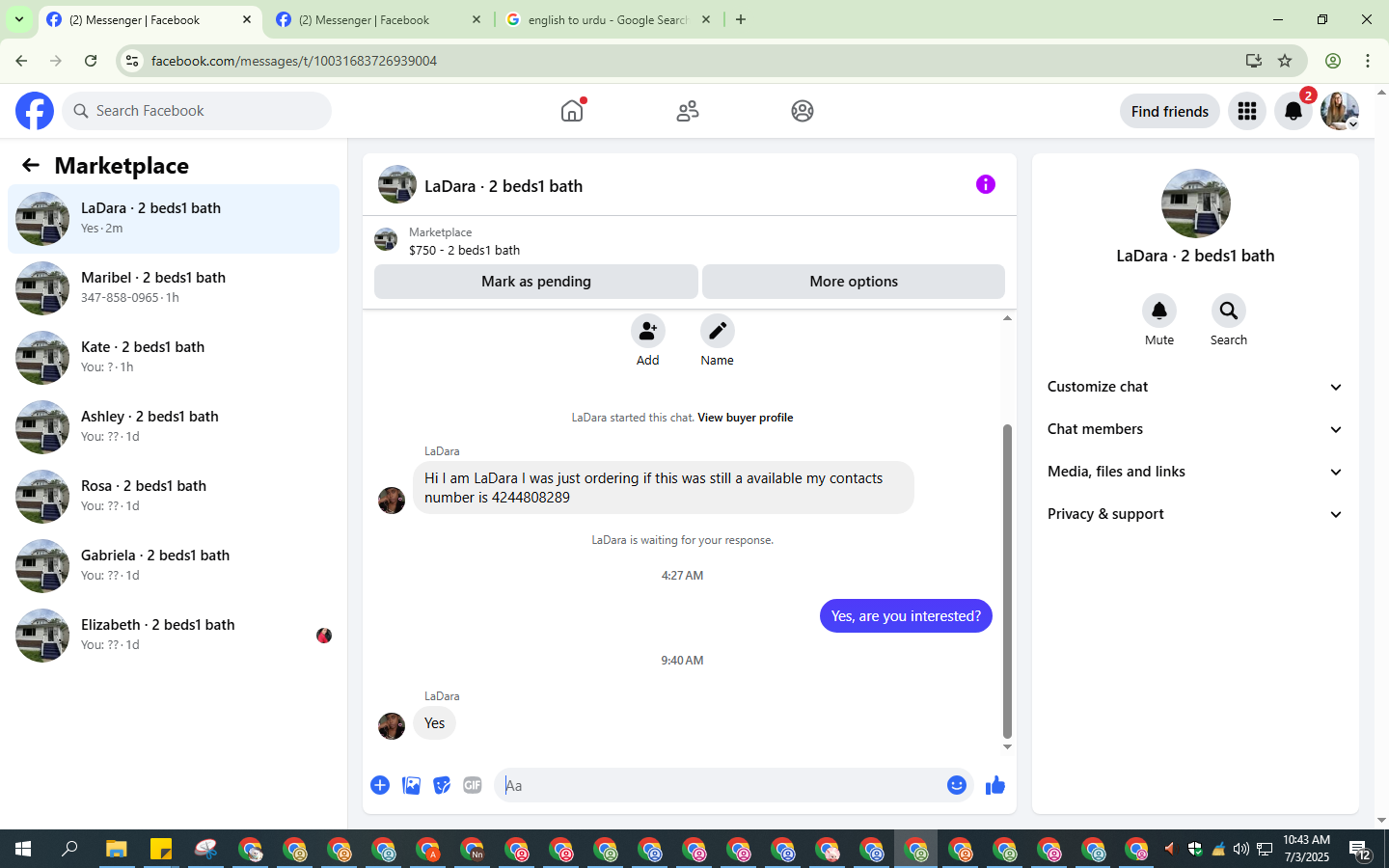Go back using Marketplace back arrow
1389x868 pixels.
pos(31,165)
